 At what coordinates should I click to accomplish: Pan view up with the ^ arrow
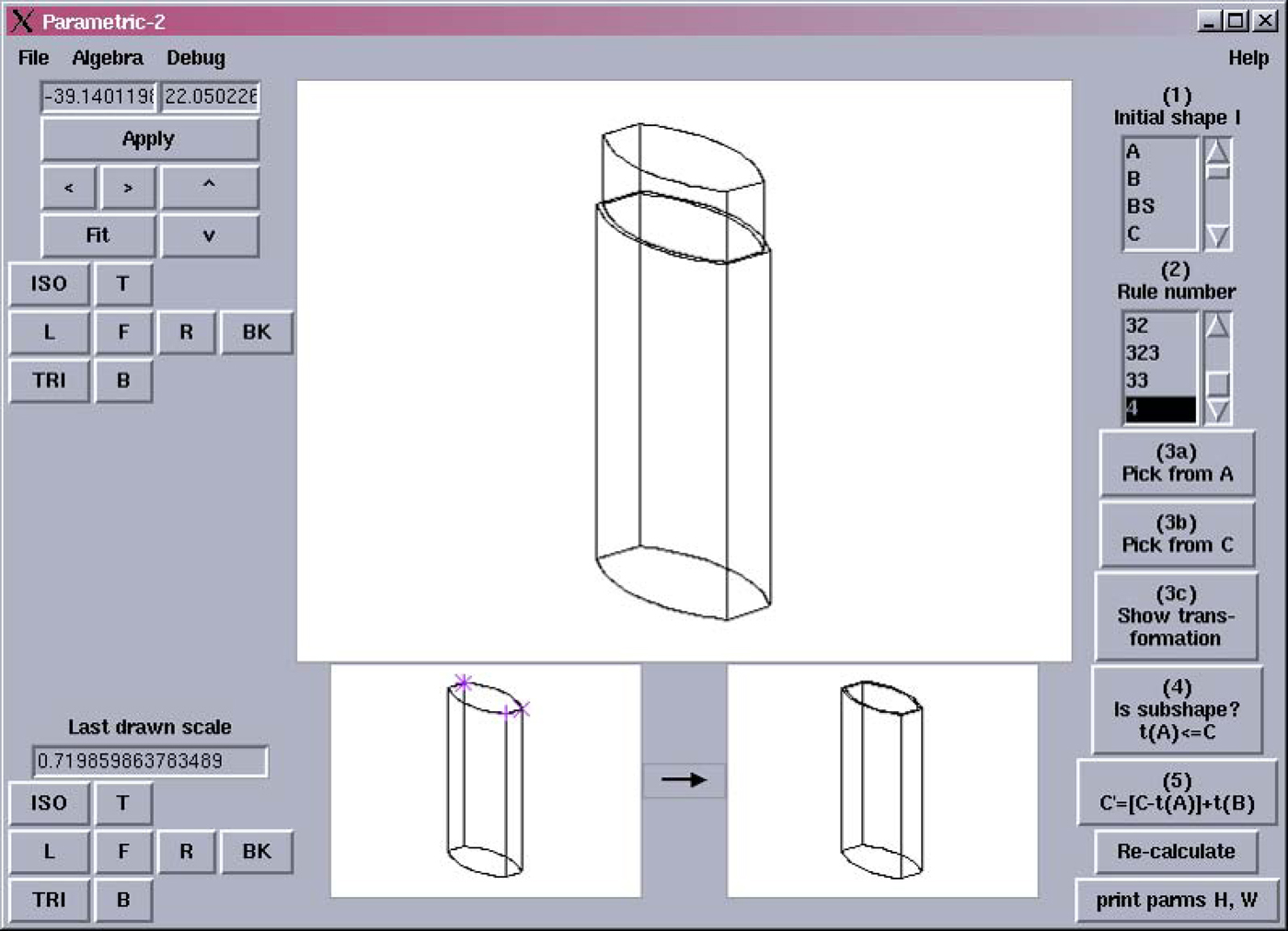(x=209, y=187)
